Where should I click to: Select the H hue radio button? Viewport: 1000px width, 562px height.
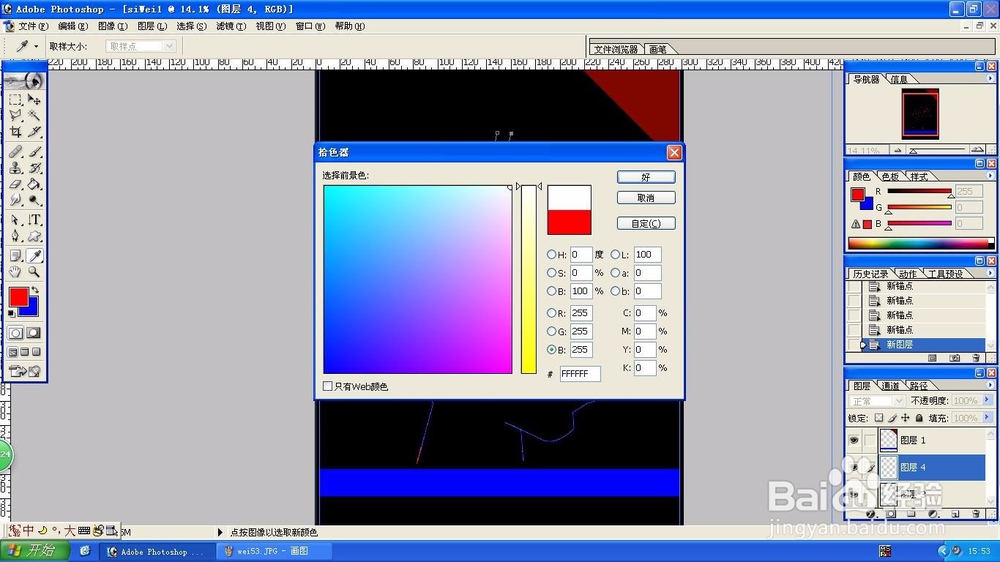pos(551,254)
